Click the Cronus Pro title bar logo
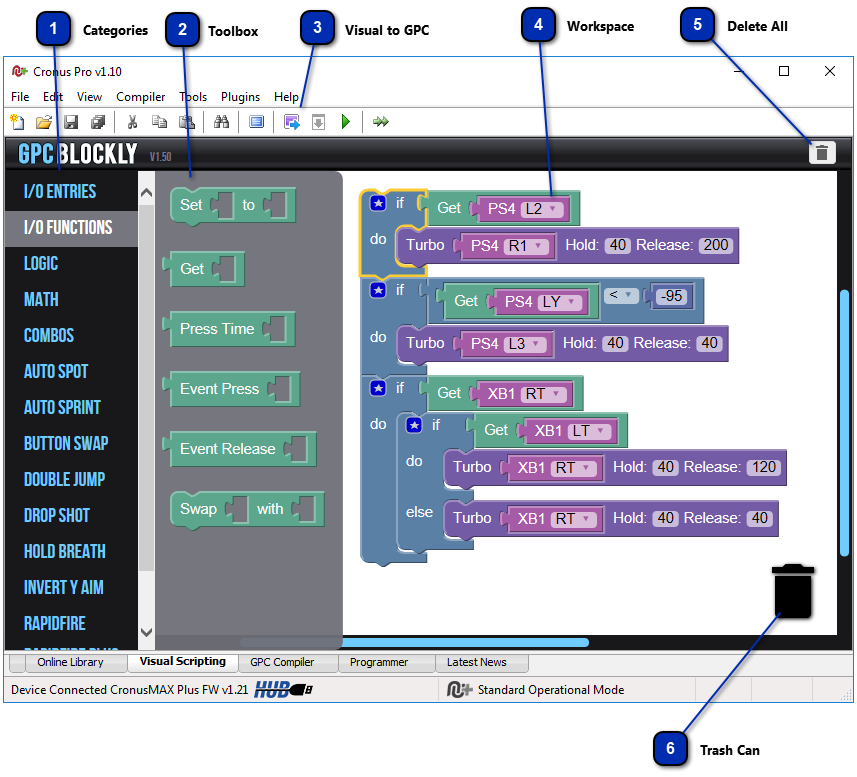 [x=19, y=72]
